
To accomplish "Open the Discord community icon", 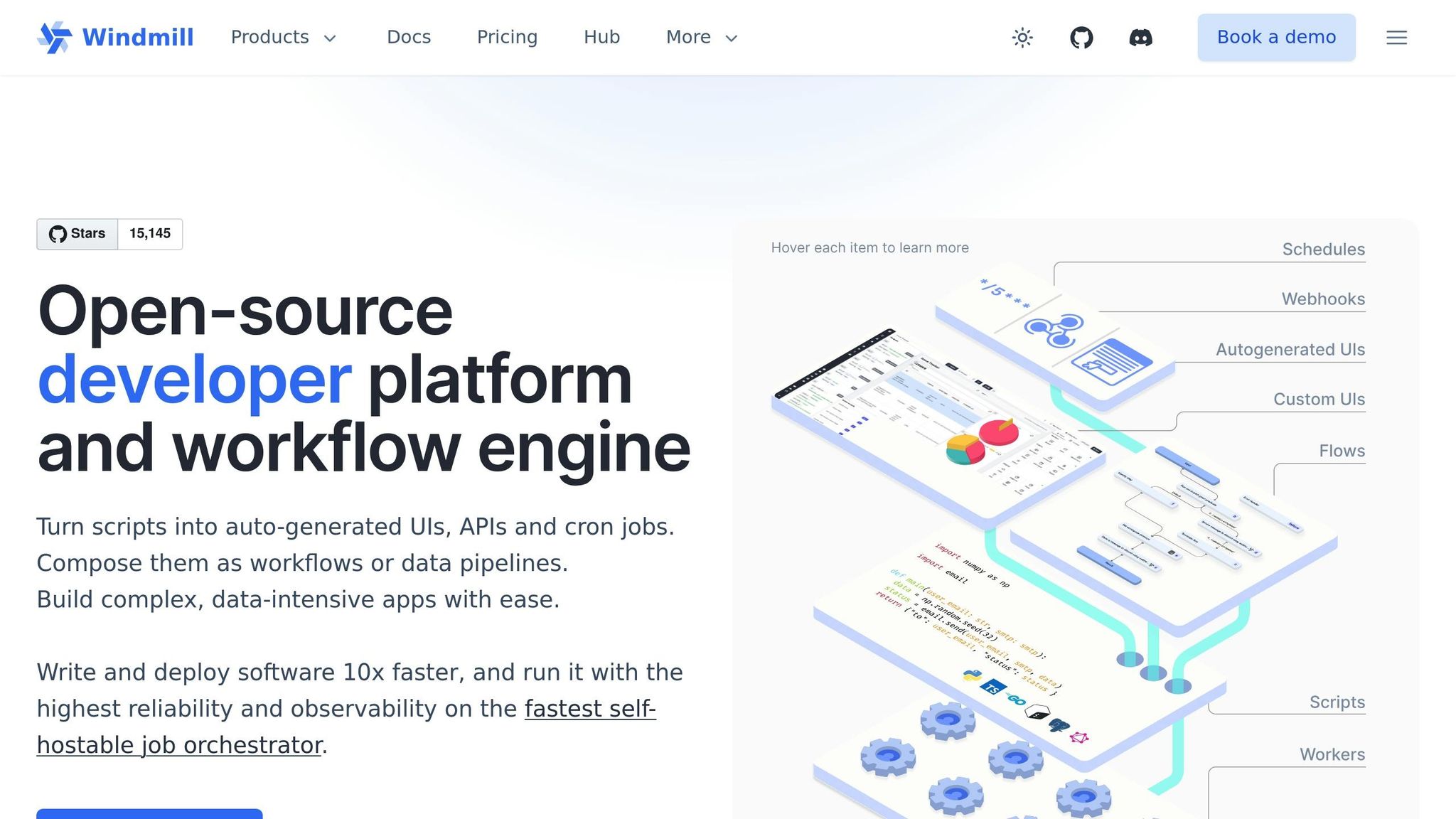I will click(1140, 37).
